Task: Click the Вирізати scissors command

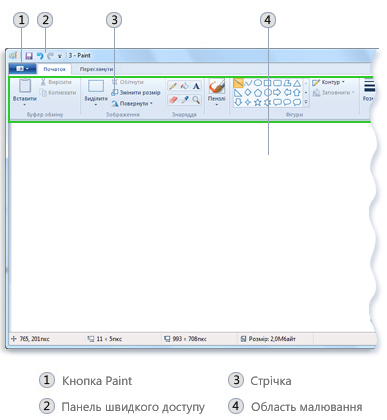Action: coord(56,82)
